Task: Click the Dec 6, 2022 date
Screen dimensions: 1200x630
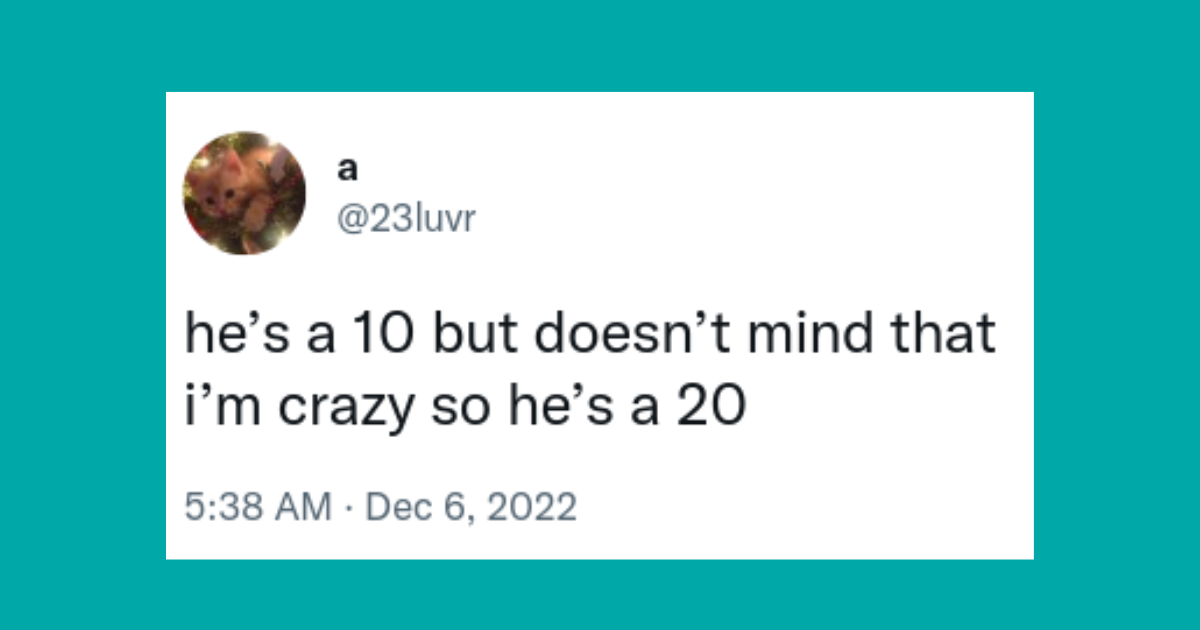Action: pyautogui.click(x=471, y=508)
